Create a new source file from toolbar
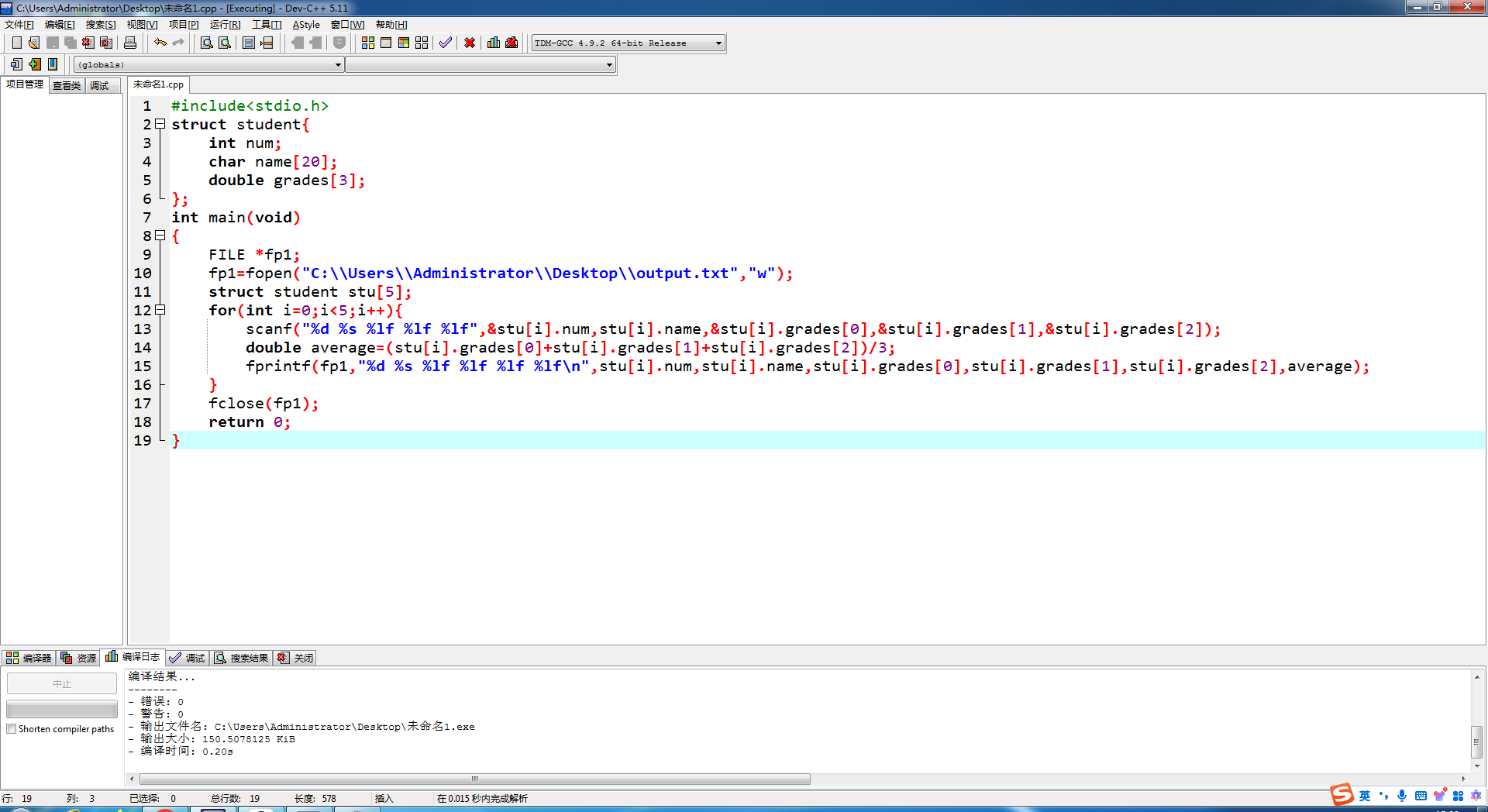 (x=16, y=43)
